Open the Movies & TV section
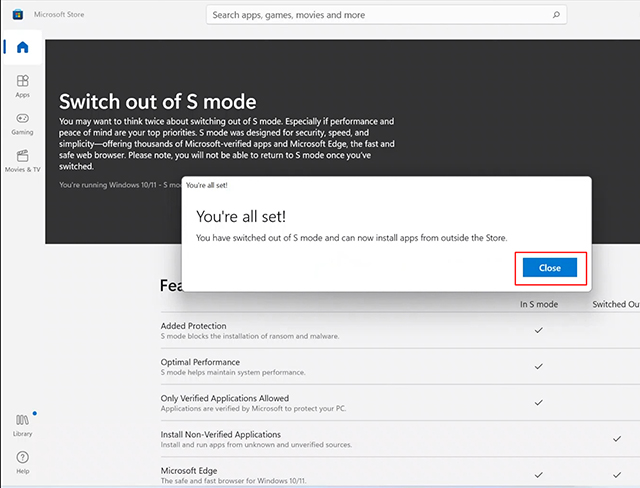The width and height of the screenshot is (640, 488). tap(22, 160)
